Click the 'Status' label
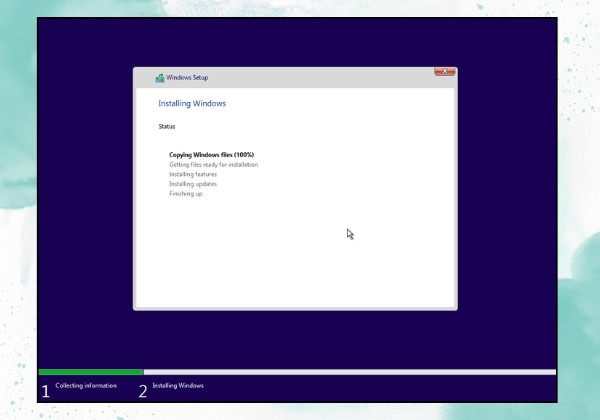 pos(167,127)
